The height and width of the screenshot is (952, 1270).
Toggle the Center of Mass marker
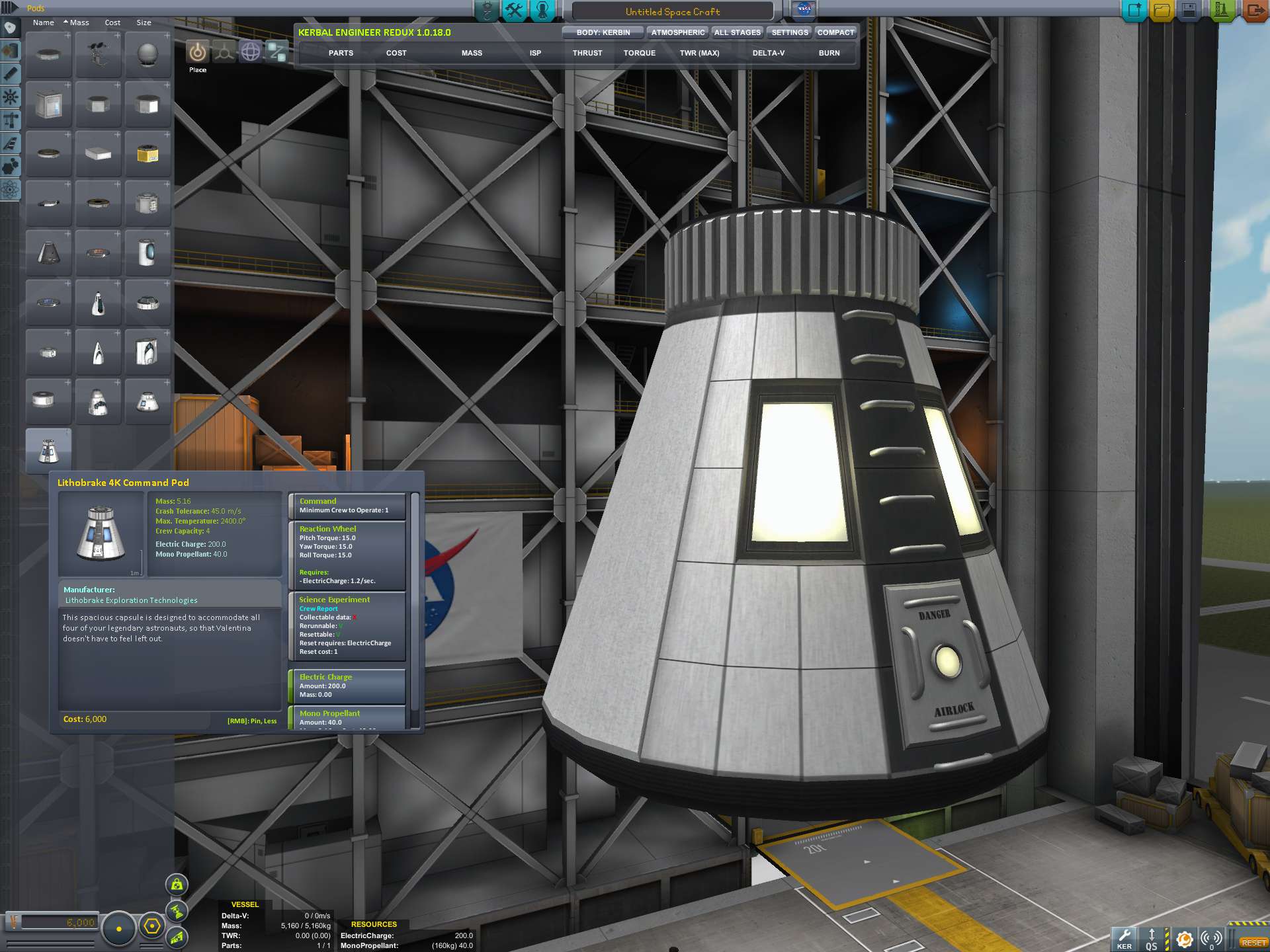[x=177, y=885]
